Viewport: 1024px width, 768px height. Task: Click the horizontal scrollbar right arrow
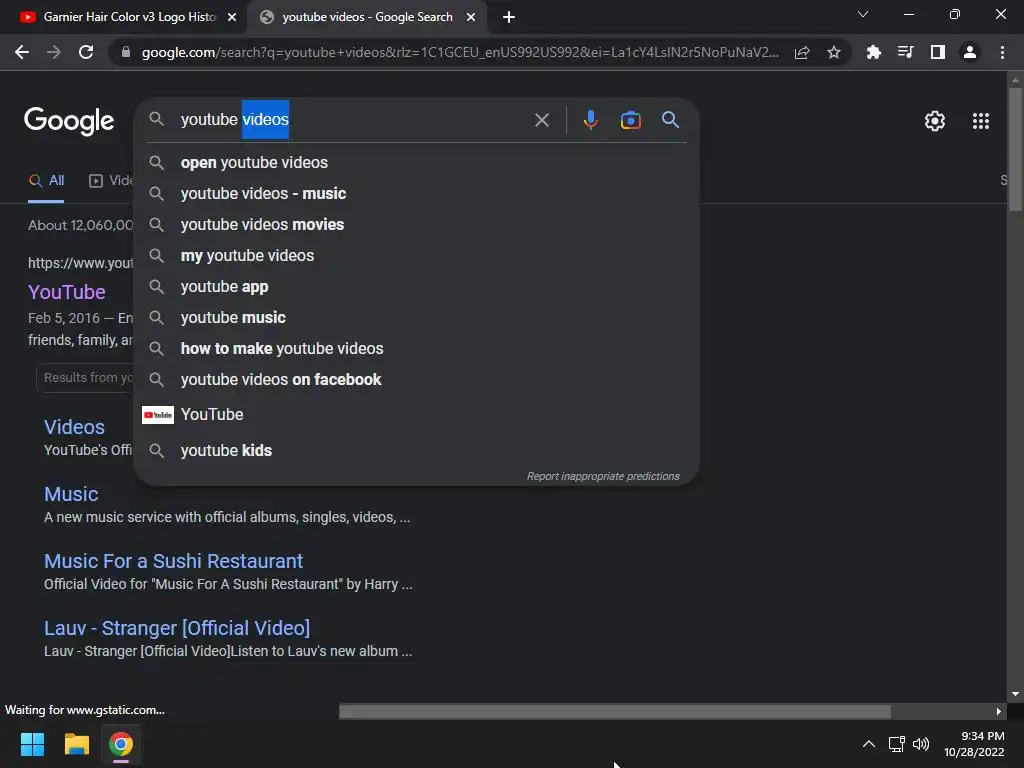(999, 711)
